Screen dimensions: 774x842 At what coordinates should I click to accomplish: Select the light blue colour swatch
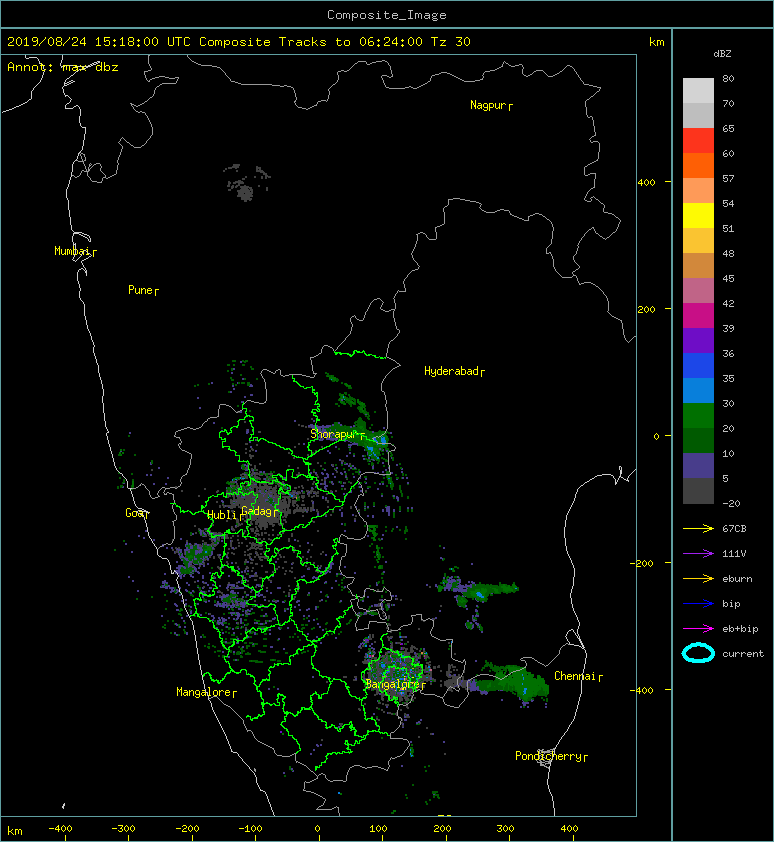698,391
